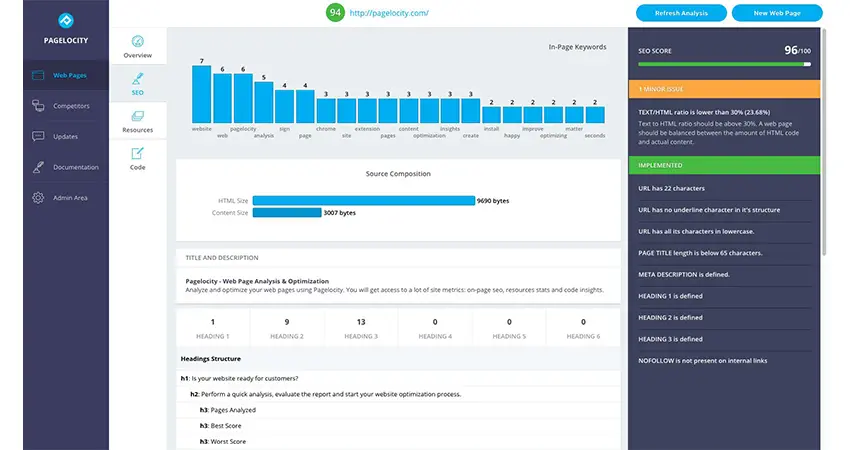Go to Updates section

tap(66, 136)
